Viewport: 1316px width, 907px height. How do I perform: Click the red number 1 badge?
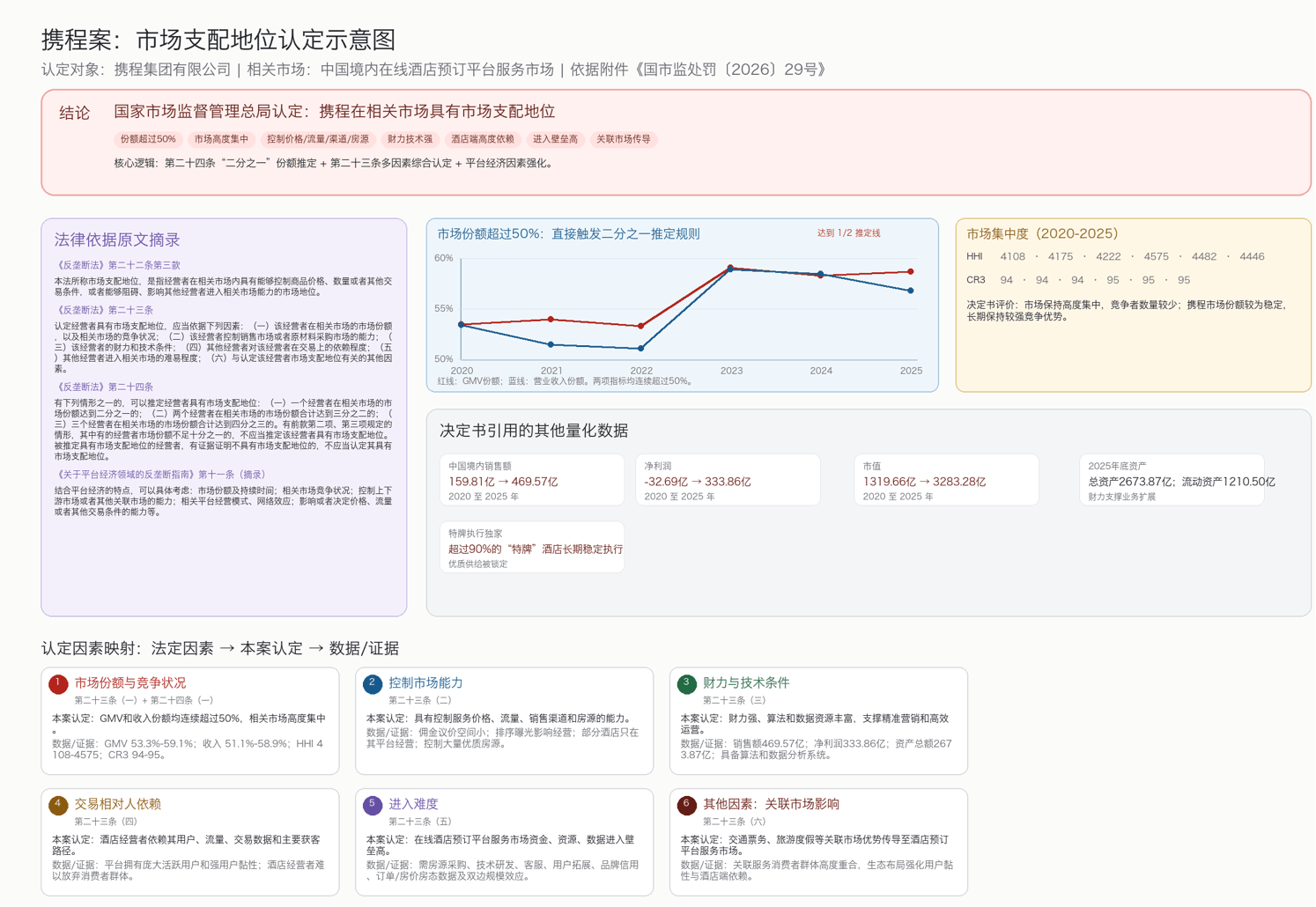point(58,684)
